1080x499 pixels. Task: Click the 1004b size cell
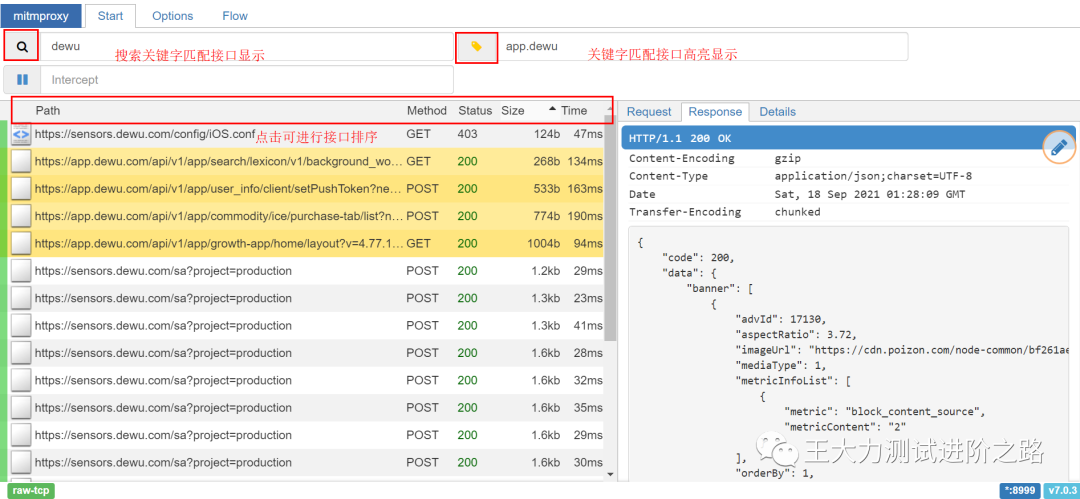pos(542,243)
